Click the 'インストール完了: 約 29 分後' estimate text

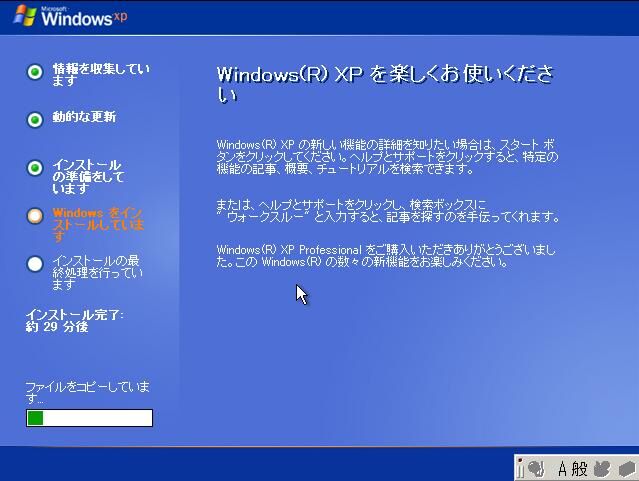(74, 321)
